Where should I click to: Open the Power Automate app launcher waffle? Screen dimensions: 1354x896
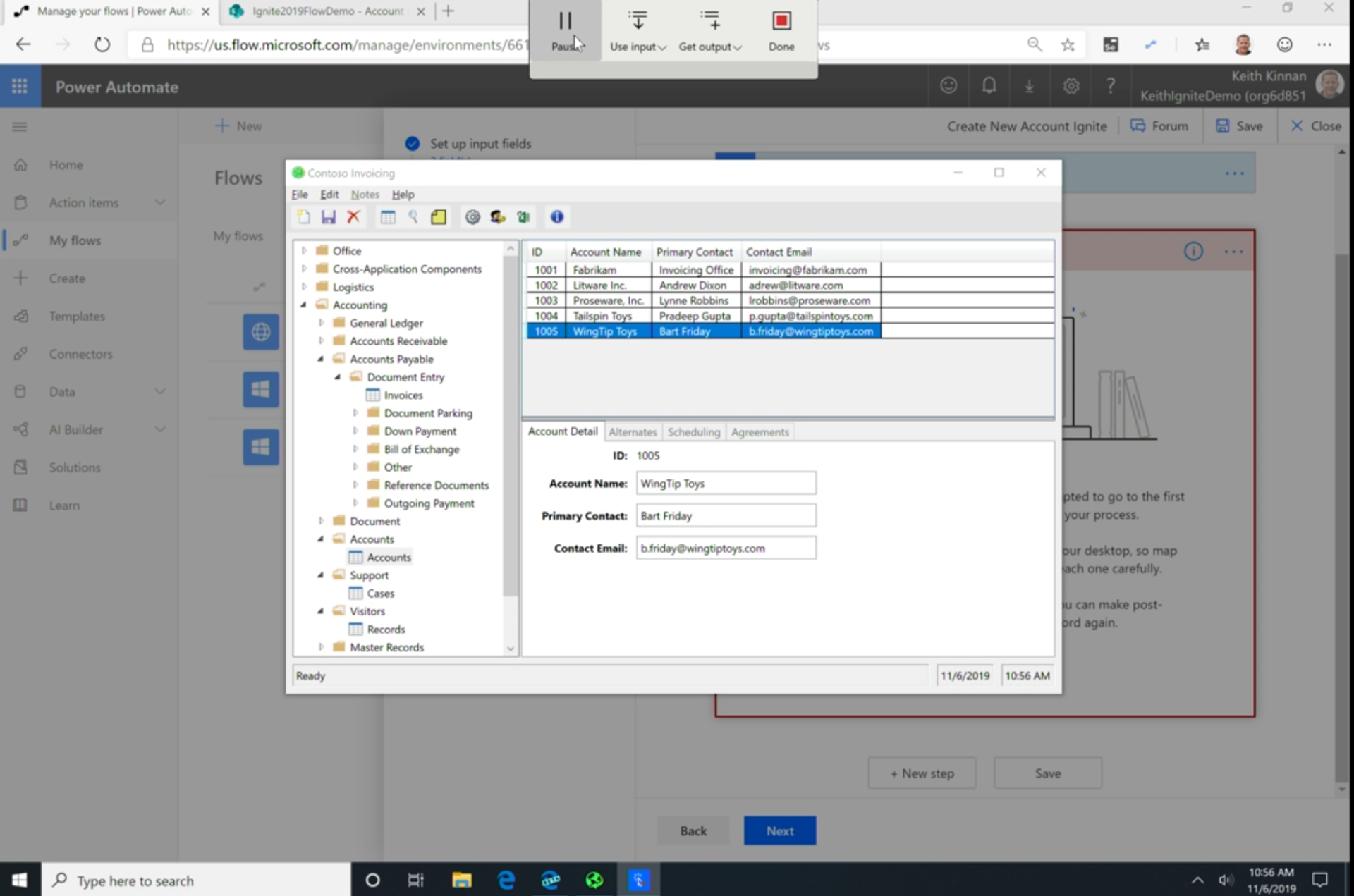pyautogui.click(x=20, y=86)
